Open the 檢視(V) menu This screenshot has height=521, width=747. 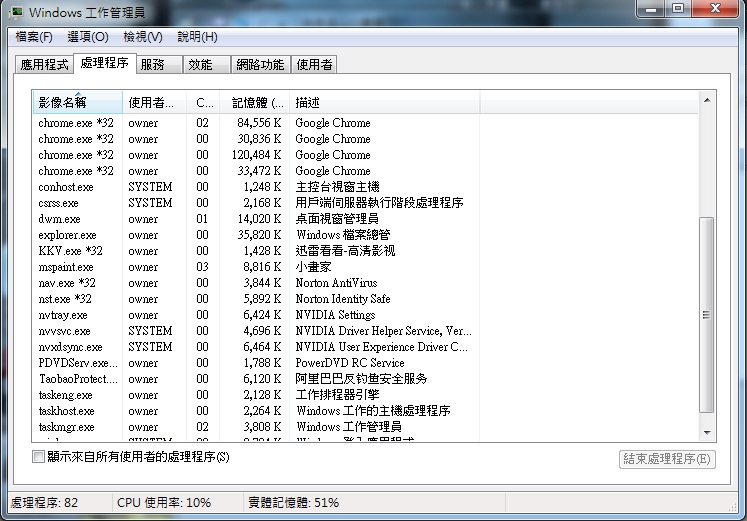point(142,37)
